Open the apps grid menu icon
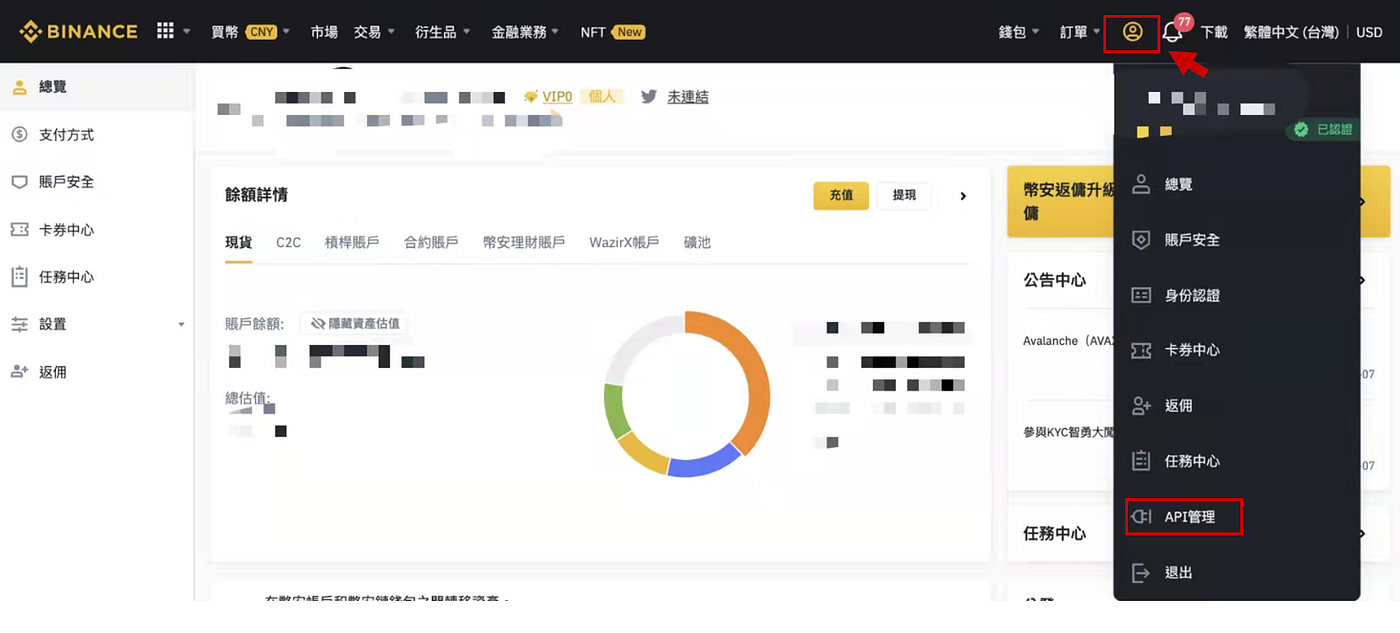This screenshot has width=1400, height=633. pyautogui.click(x=166, y=31)
